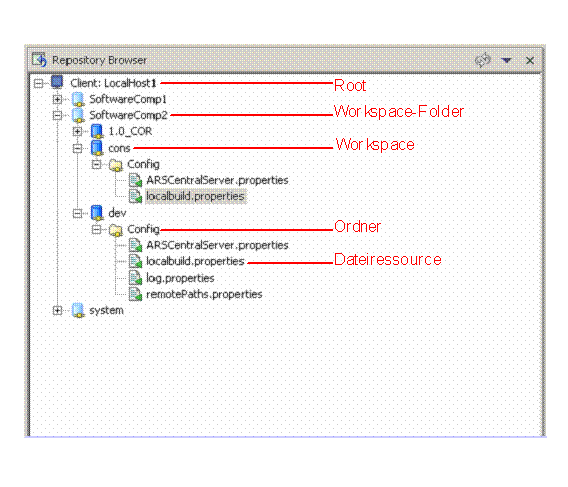Image resolution: width=568 pixels, height=487 pixels.
Task: Click the Client LocalHost1 computer icon
Action: pyautogui.click(x=57, y=82)
